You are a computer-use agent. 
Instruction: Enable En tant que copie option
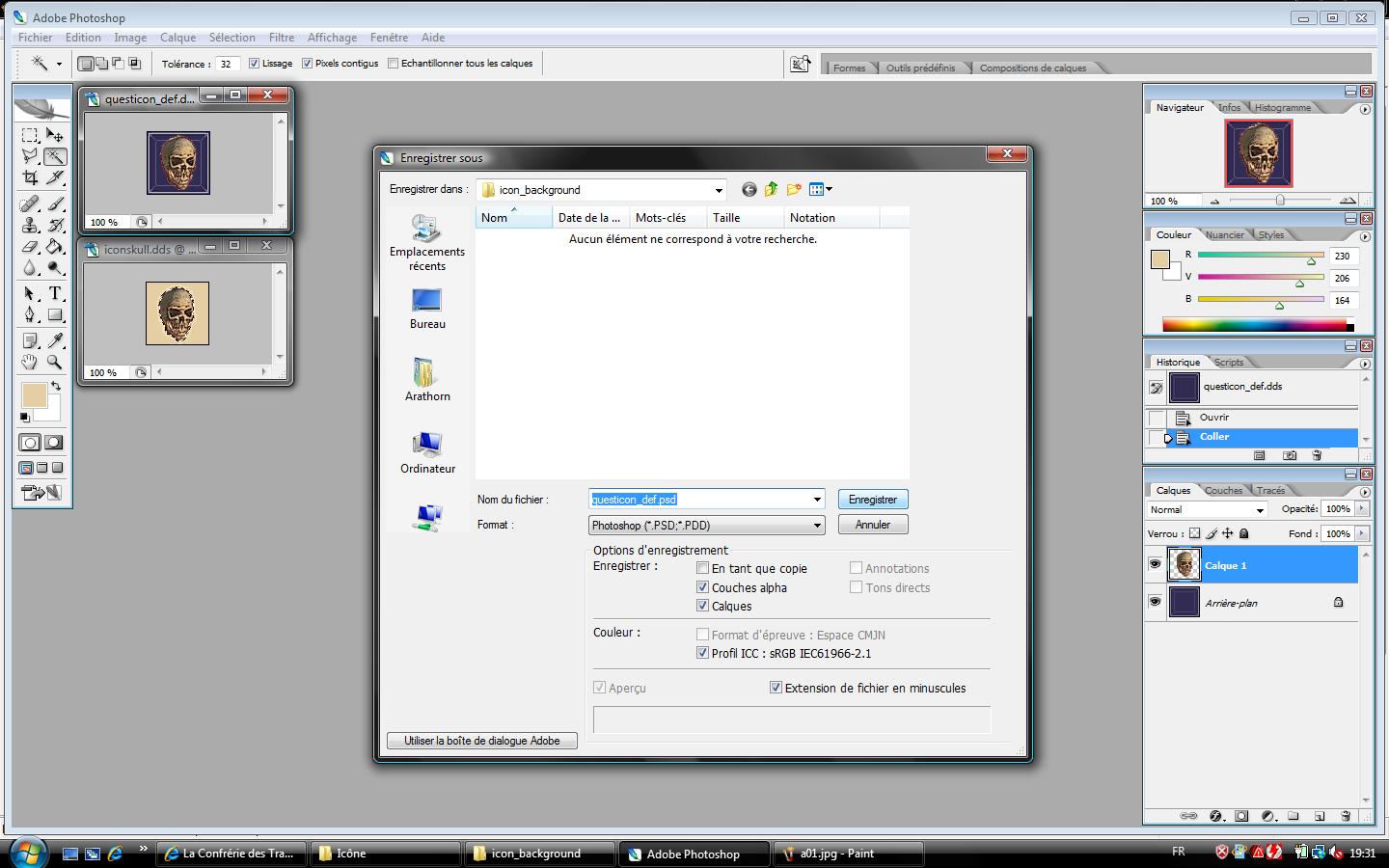coord(702,568)
